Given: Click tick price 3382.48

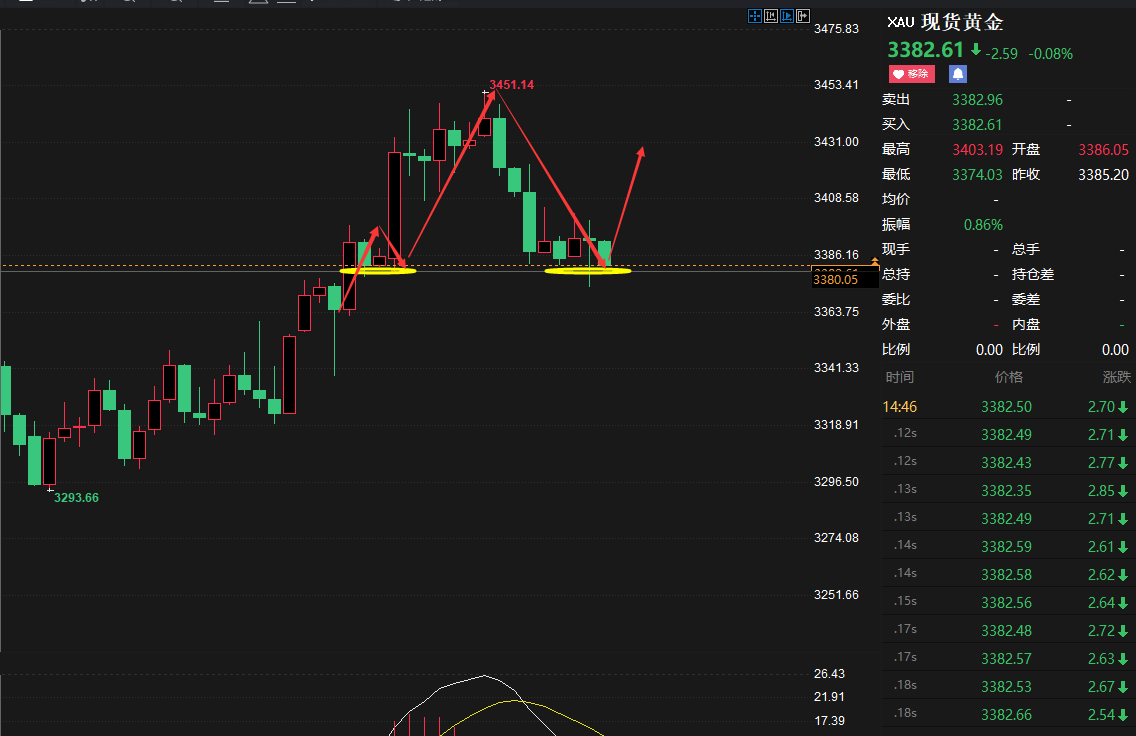Looking at the screenshot, I should 1006,631.
